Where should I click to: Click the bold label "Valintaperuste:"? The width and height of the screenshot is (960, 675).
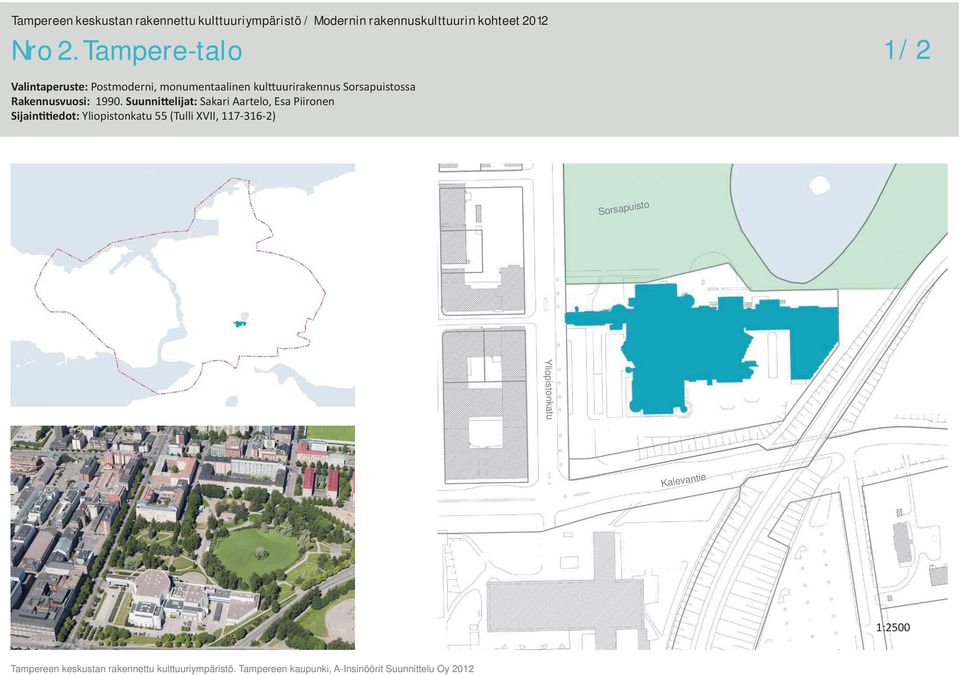[x=50, y=87]
